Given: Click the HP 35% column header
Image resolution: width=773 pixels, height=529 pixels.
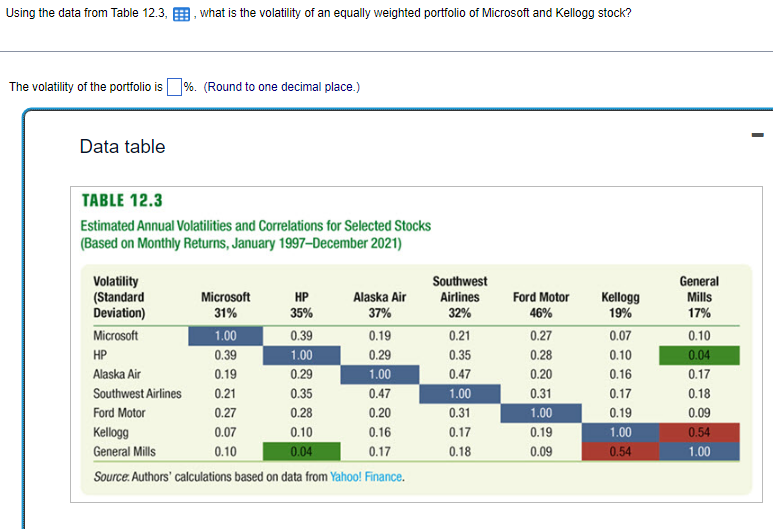Looking at the screenshot, I should (x=301, y=305).
